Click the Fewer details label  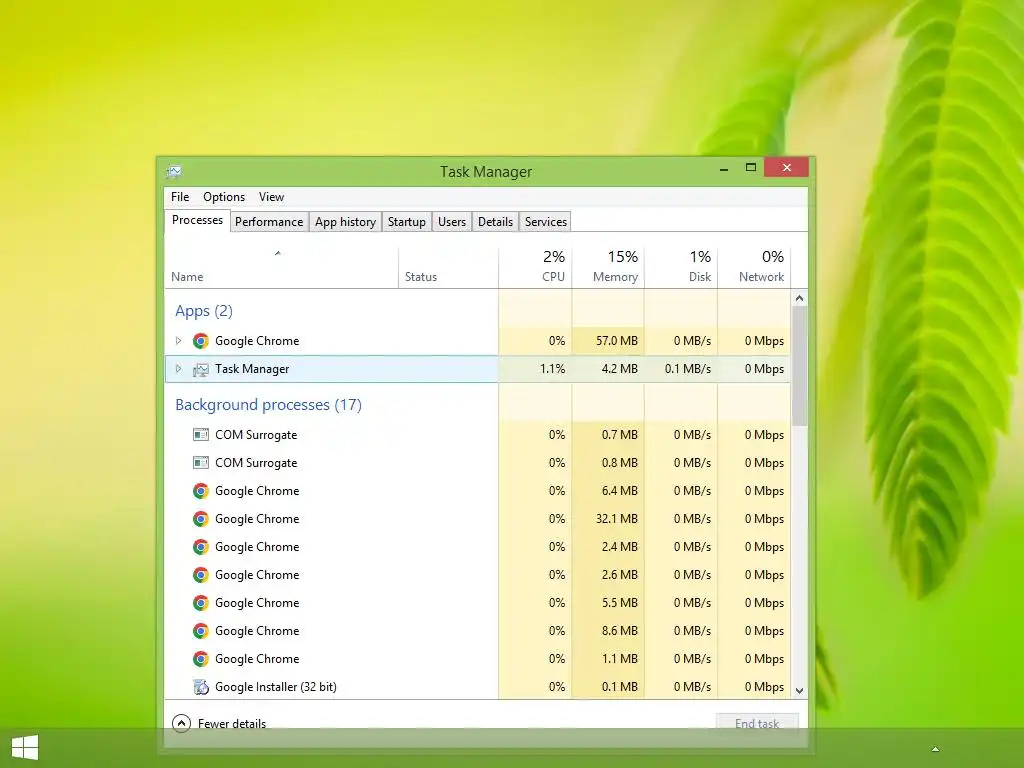coord(232,724)
